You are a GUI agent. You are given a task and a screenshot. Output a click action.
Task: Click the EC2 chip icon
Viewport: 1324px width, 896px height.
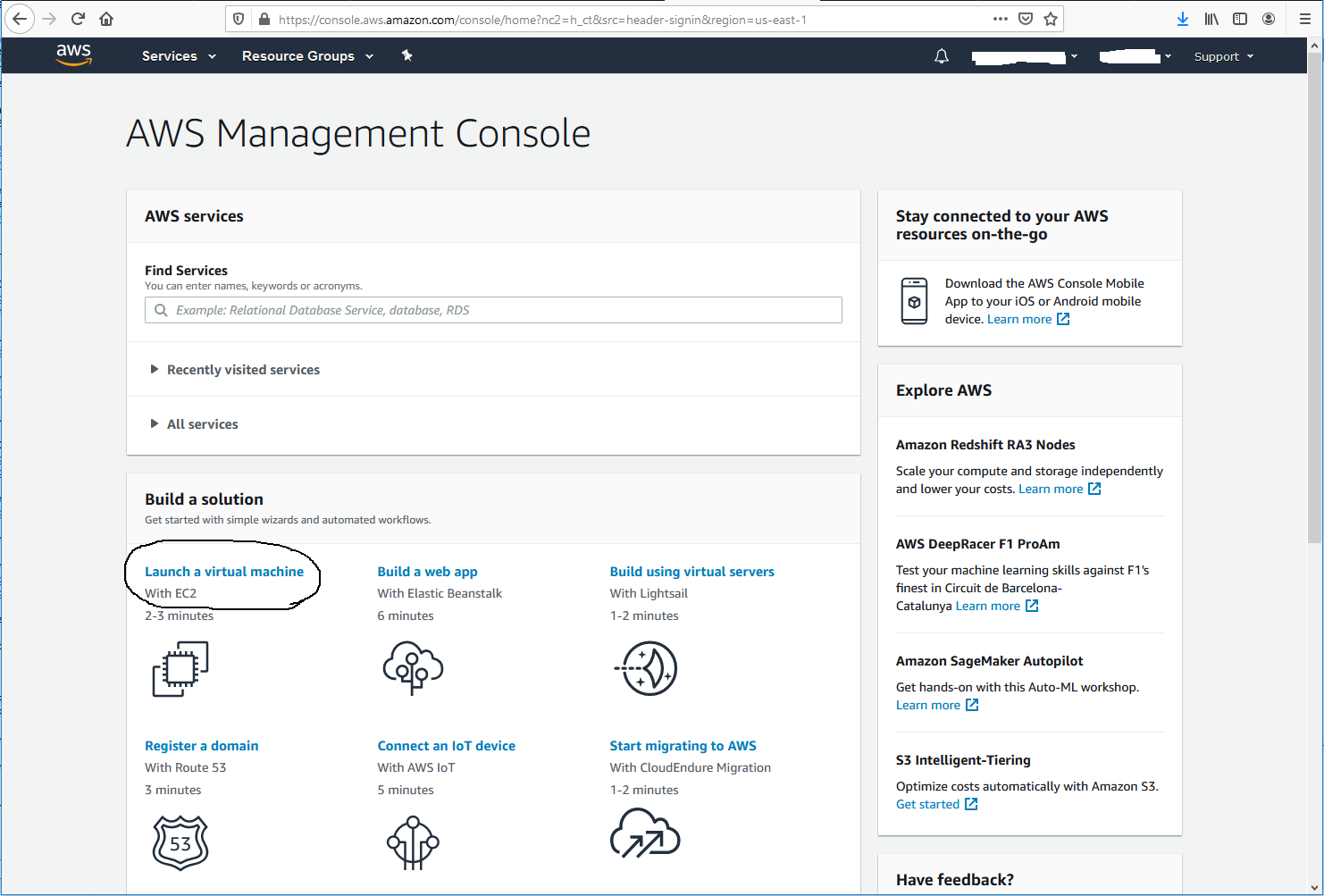pos(180,669)
